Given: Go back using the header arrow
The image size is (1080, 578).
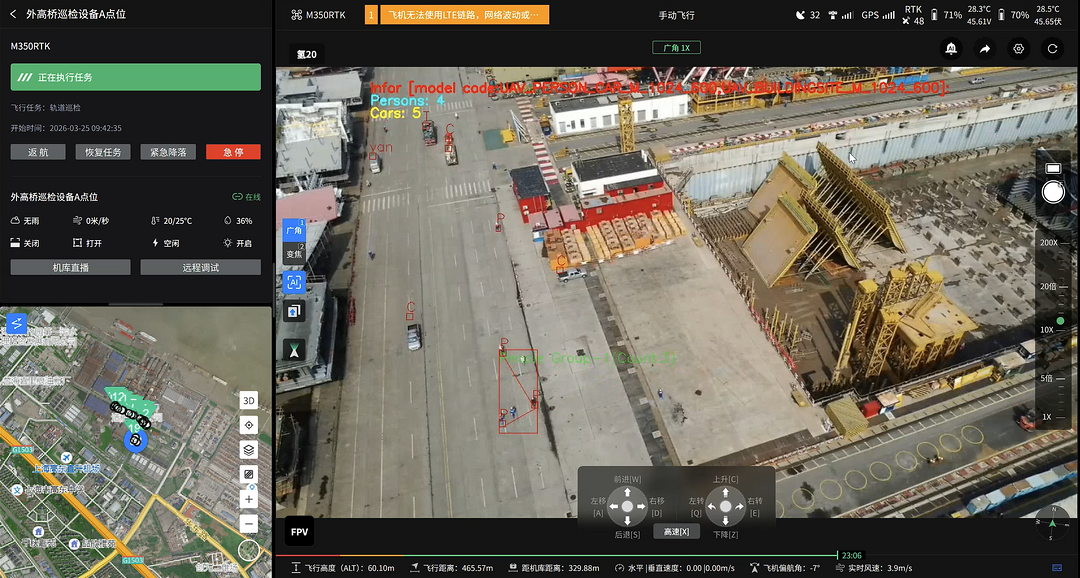Looking at the screenshot, I should [14, 15].
